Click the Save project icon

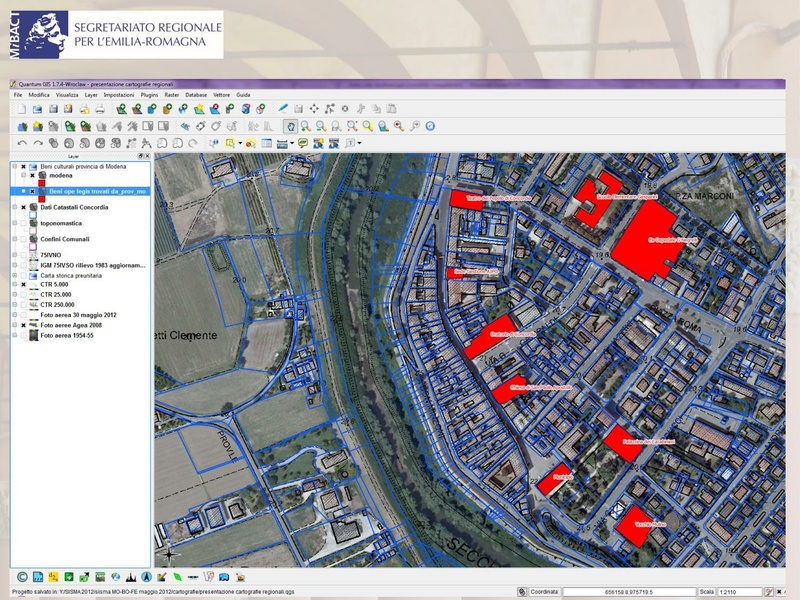(x=53, y=108)
